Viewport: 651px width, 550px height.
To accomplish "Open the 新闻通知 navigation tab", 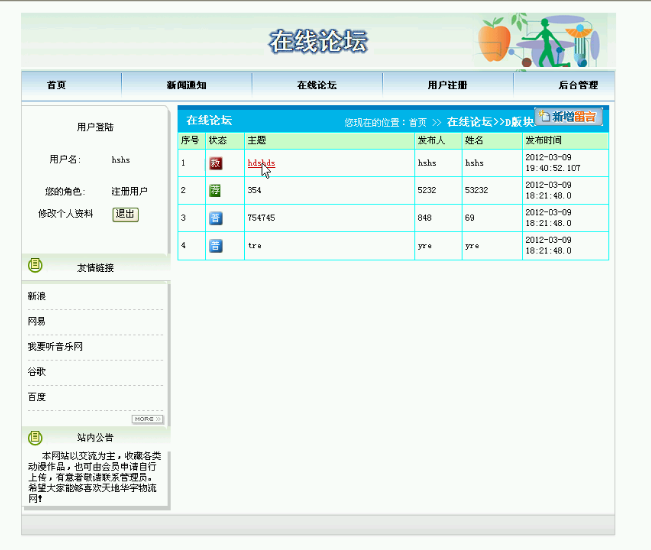I will [186, 85].
